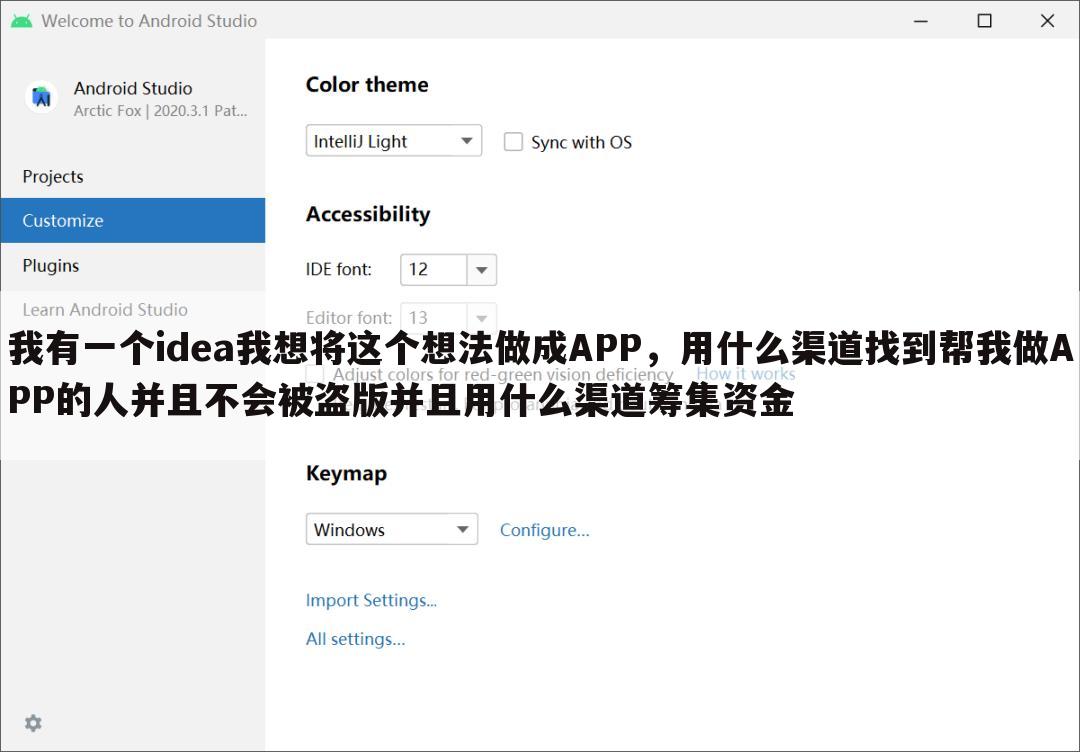This screenshot has width=1080, height=752.
Task: Expand the IDE font size dropdown arrow
Action: (x=481, y=269)
